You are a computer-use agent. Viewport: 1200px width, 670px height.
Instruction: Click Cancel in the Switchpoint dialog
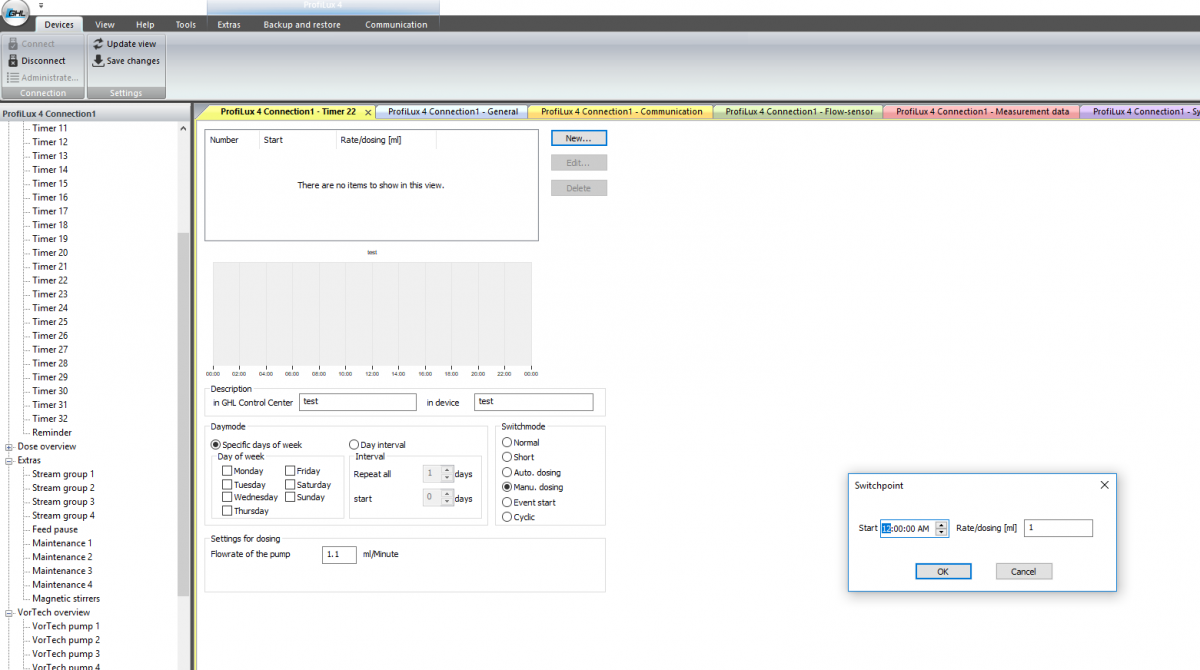(1024, 571)
